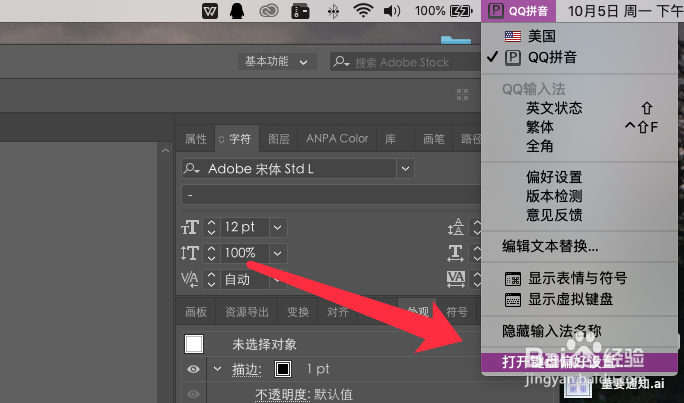Viewport: 684px width, 403px height.
Task: Switch to 画笔 tab
Action: click(x=434, y=139)
